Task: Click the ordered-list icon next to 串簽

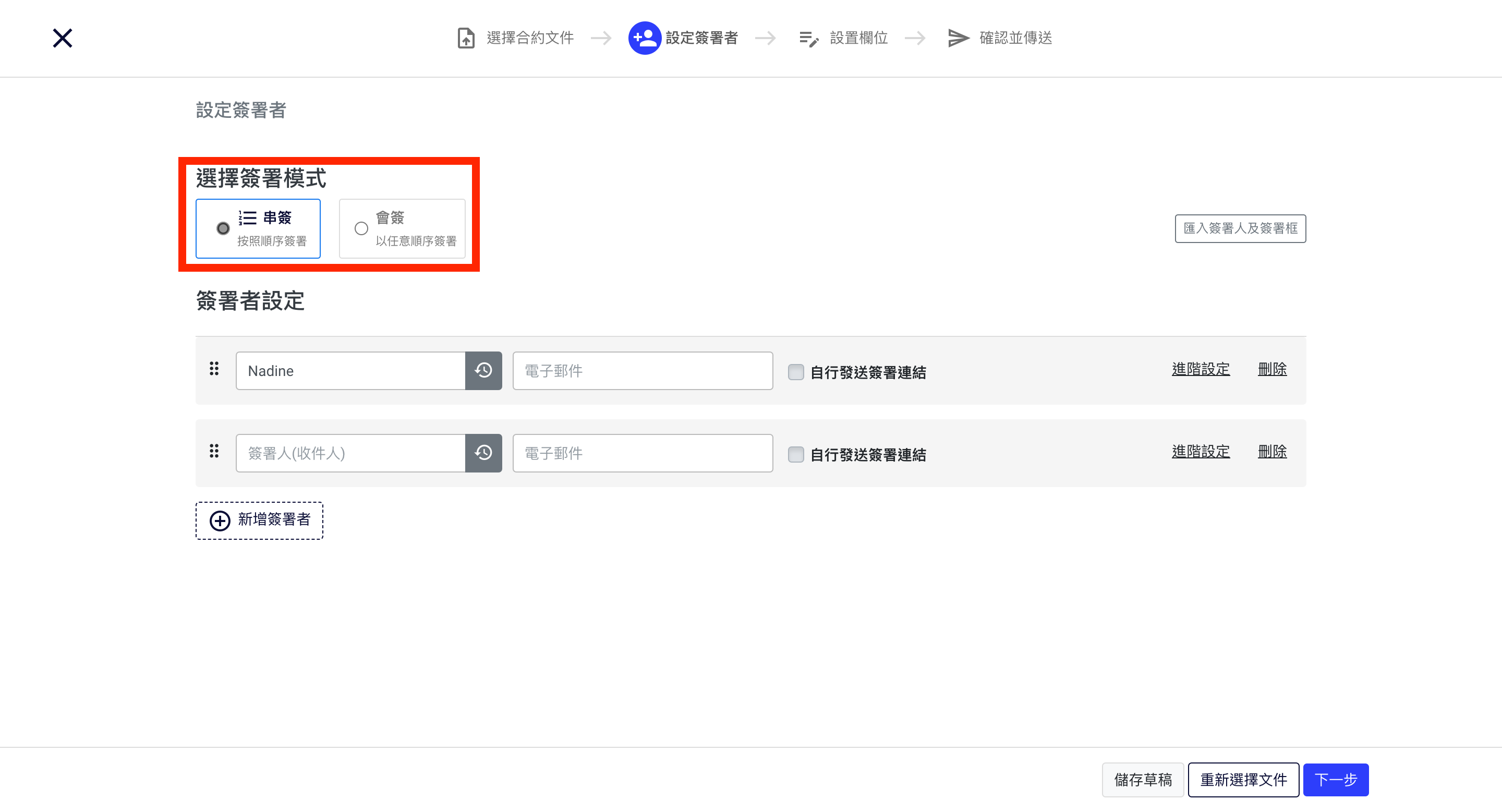Action: [247, 217]
